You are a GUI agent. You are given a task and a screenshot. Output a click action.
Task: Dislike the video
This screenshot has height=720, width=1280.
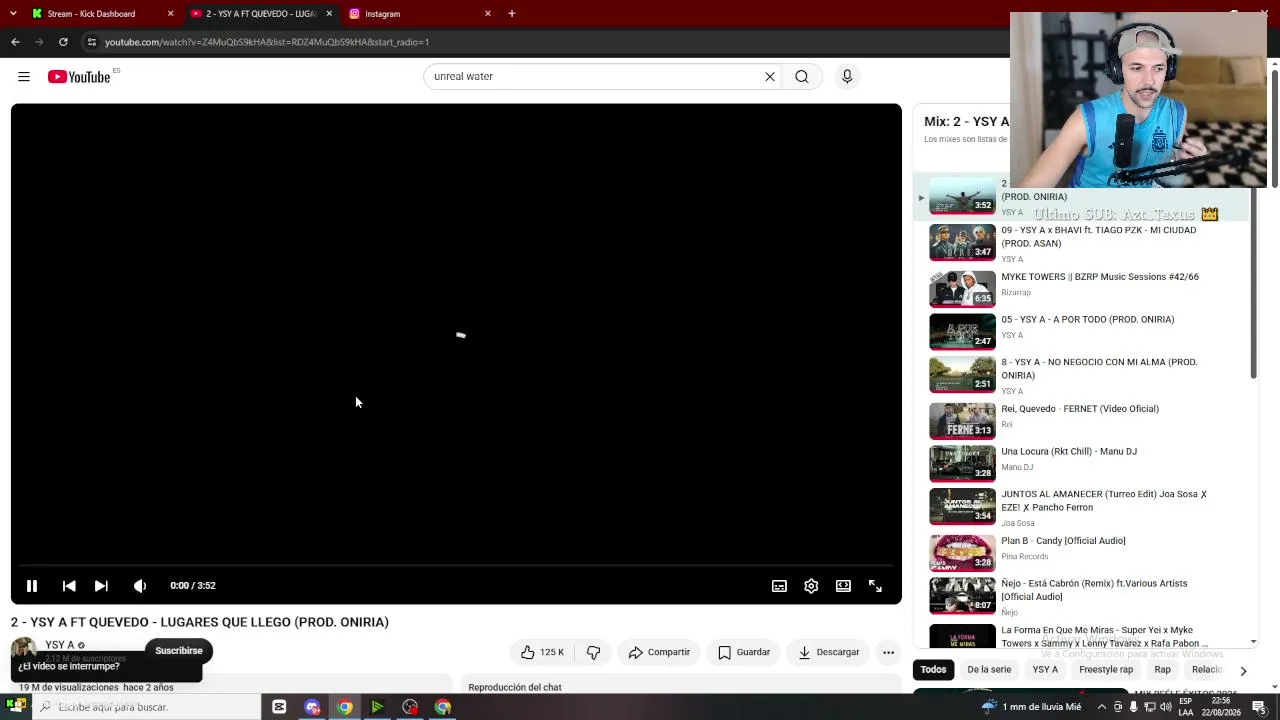point(593,652)
